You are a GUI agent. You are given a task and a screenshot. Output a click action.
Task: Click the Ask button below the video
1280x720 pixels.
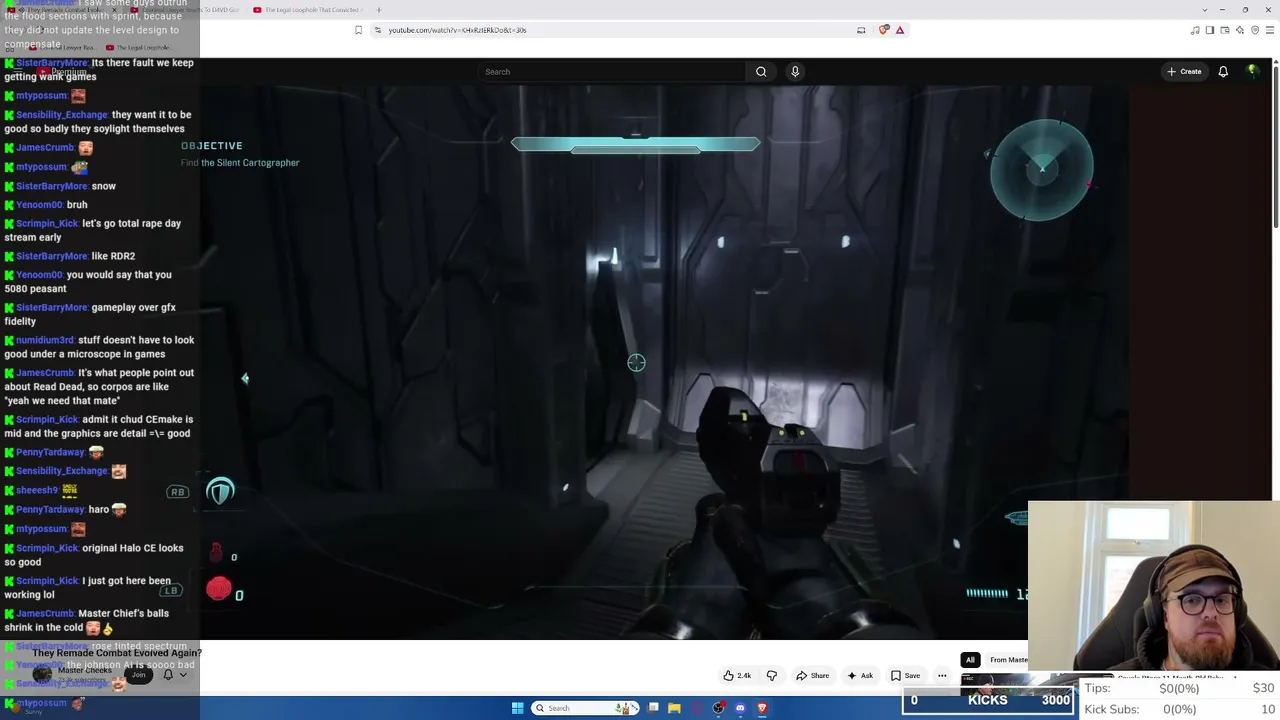click(860, 676)
